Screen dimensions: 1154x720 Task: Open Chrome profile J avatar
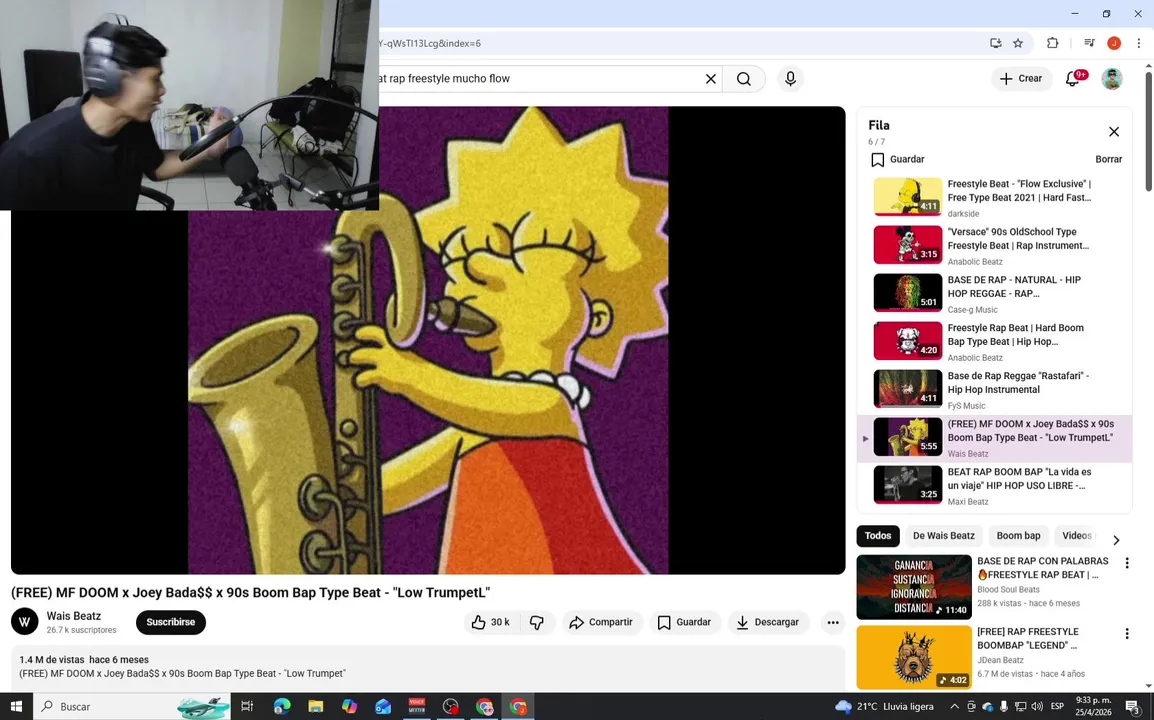[1114, 43]
